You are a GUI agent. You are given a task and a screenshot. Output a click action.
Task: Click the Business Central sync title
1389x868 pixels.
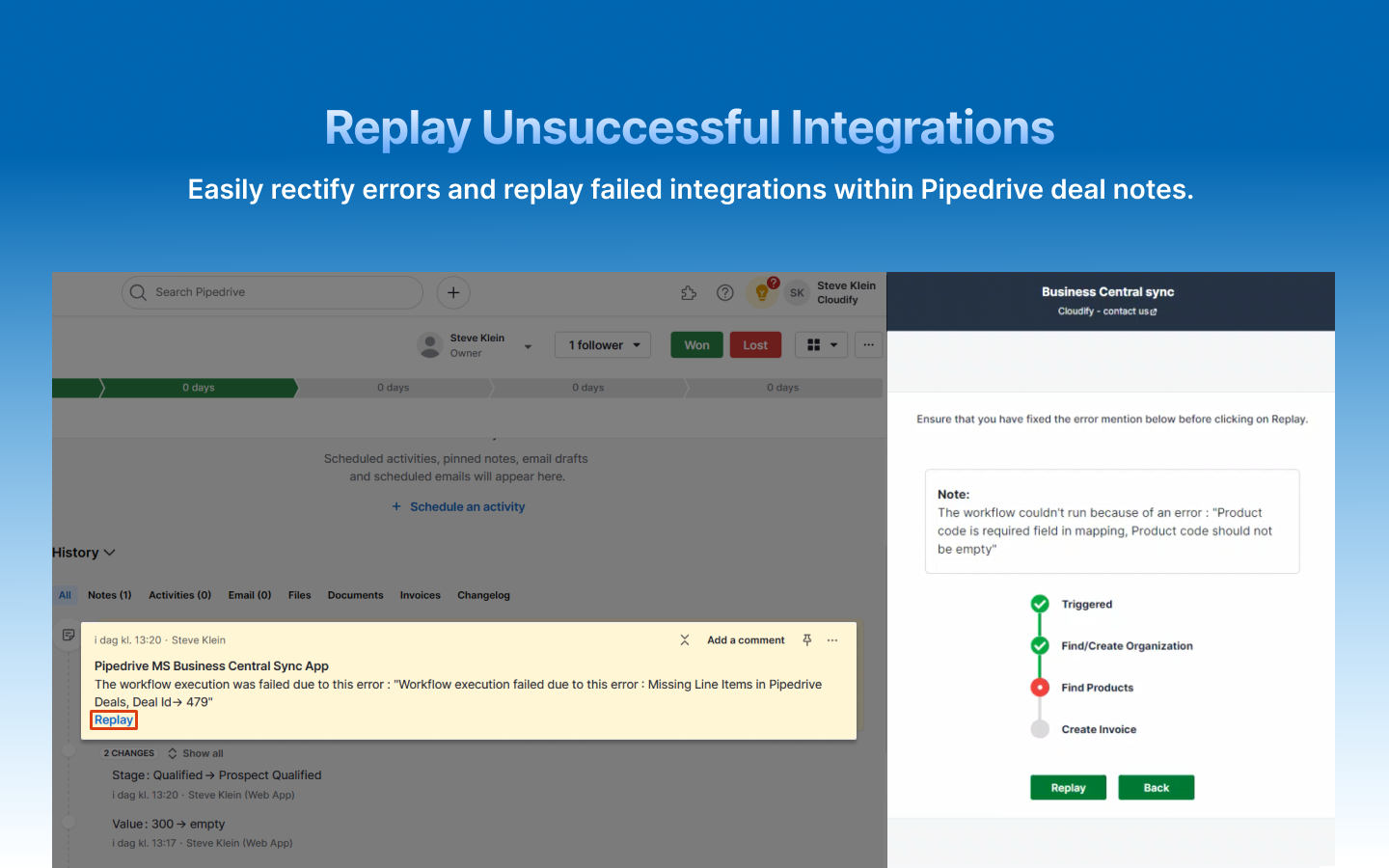1108,291
